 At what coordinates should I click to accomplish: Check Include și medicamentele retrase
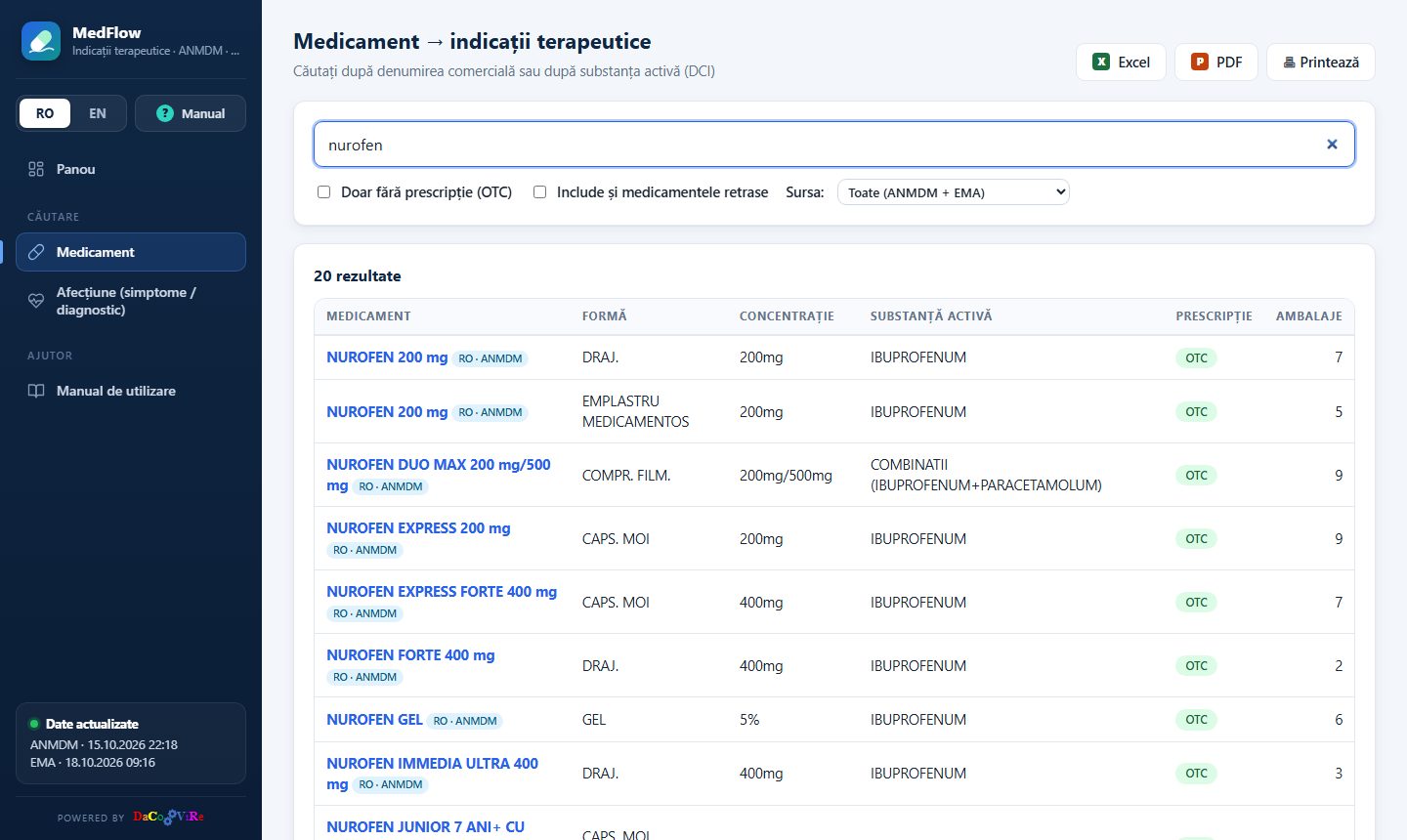[539, 192]
